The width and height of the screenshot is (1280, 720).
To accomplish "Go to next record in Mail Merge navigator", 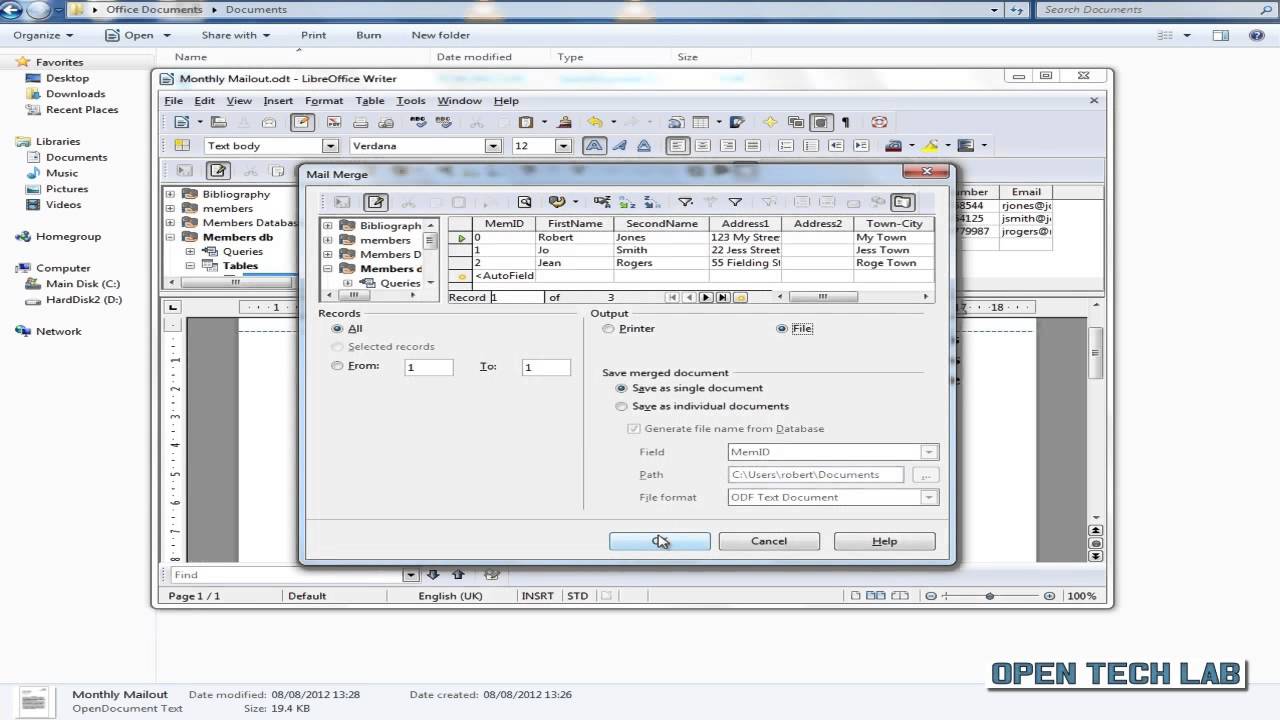I will tap(706, 297).
